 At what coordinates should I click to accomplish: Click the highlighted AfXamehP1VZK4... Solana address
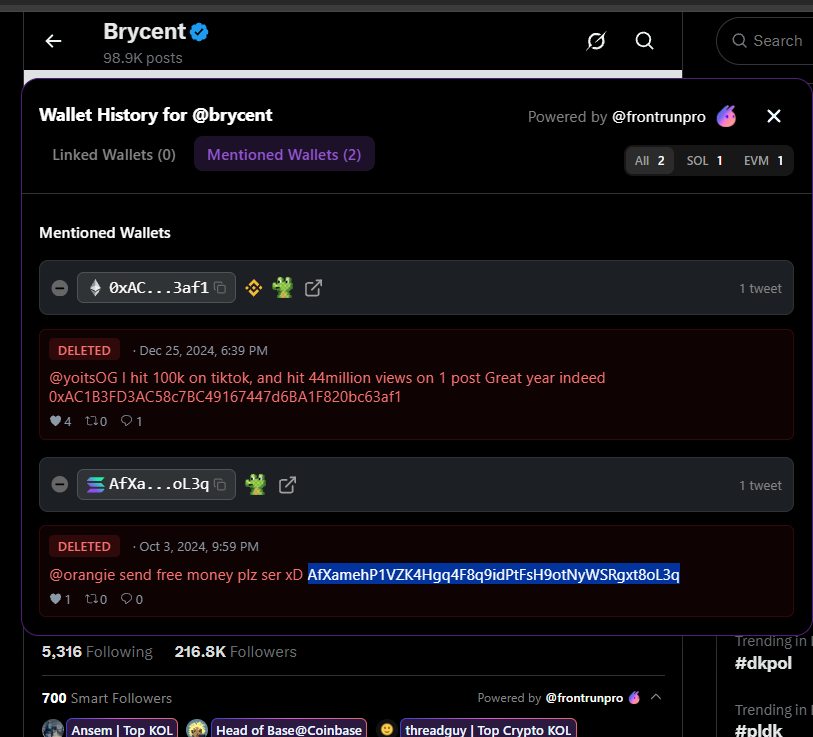click(493, 574)
